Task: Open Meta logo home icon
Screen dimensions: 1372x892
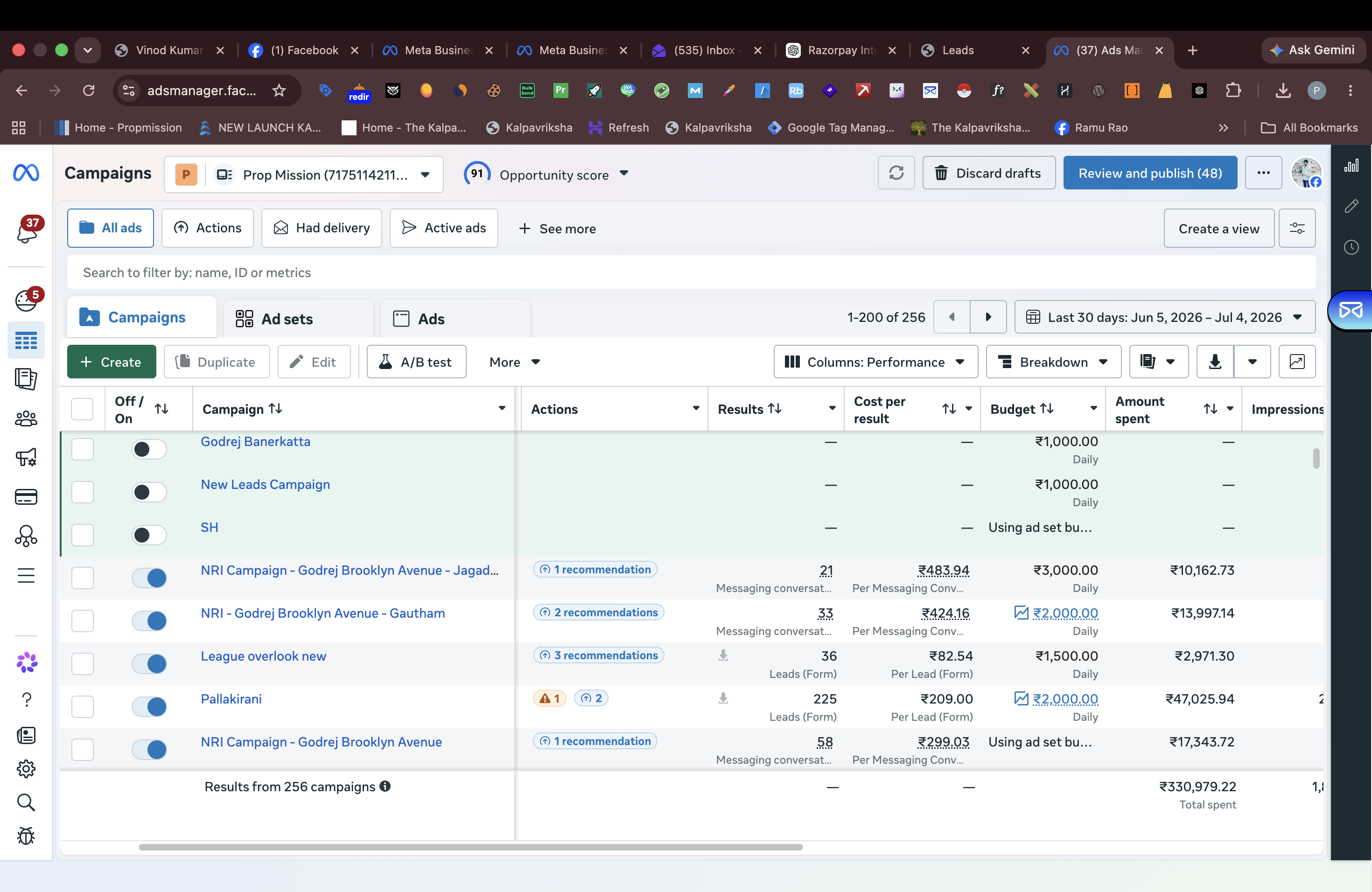Action: [x=26, y=173]
